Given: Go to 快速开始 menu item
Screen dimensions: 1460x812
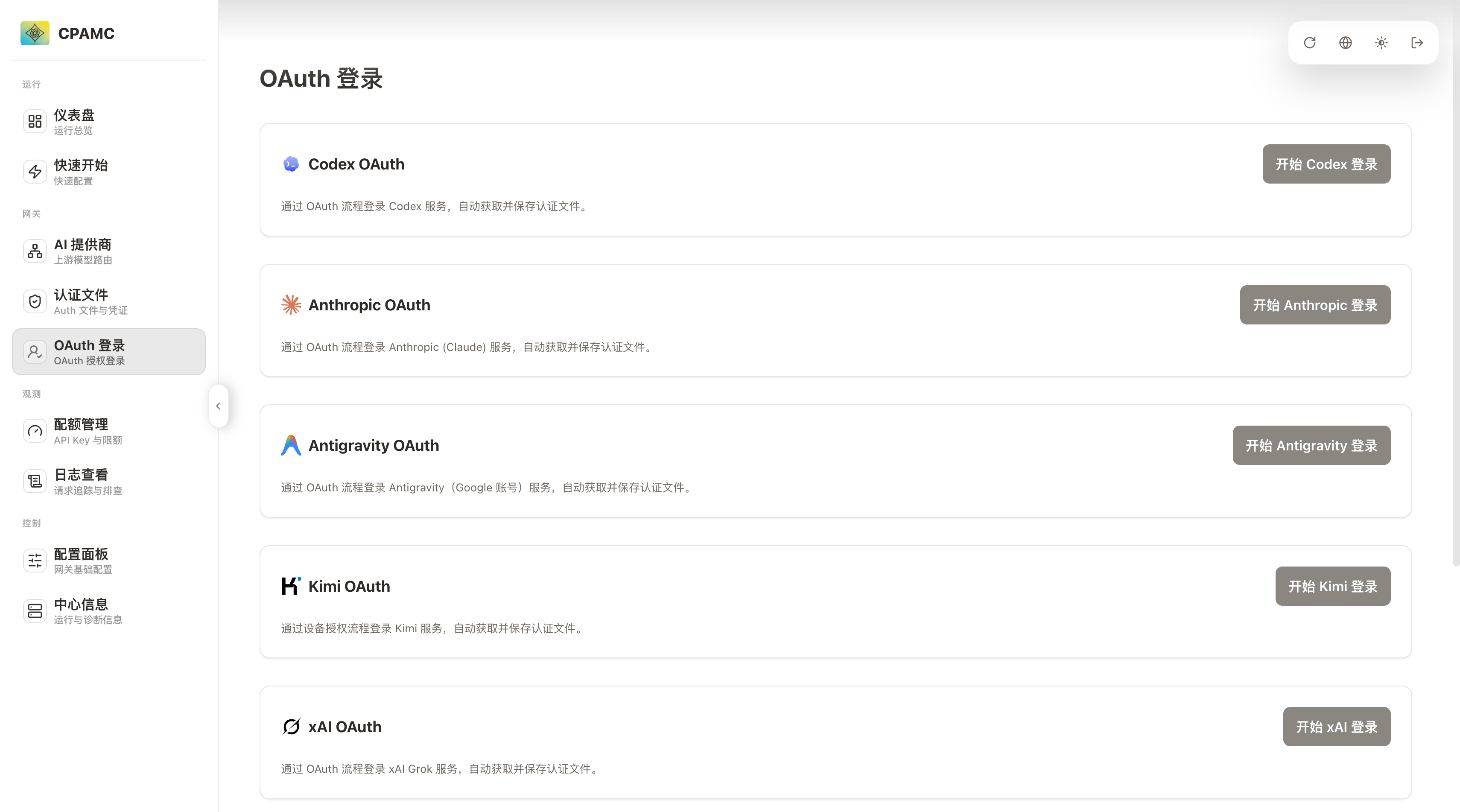Looking at the screenshot, I should [x=109, y=172].
